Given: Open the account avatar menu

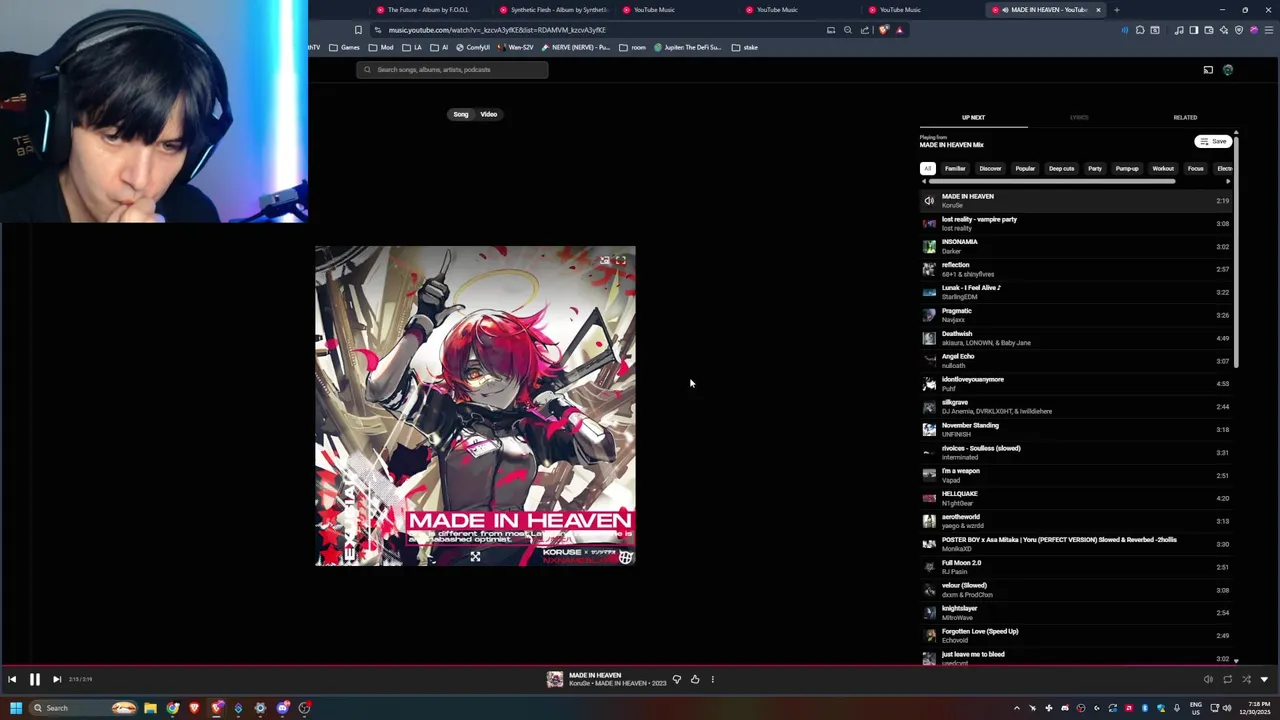Looking at the screenshot, I should tap(1228, 70).
